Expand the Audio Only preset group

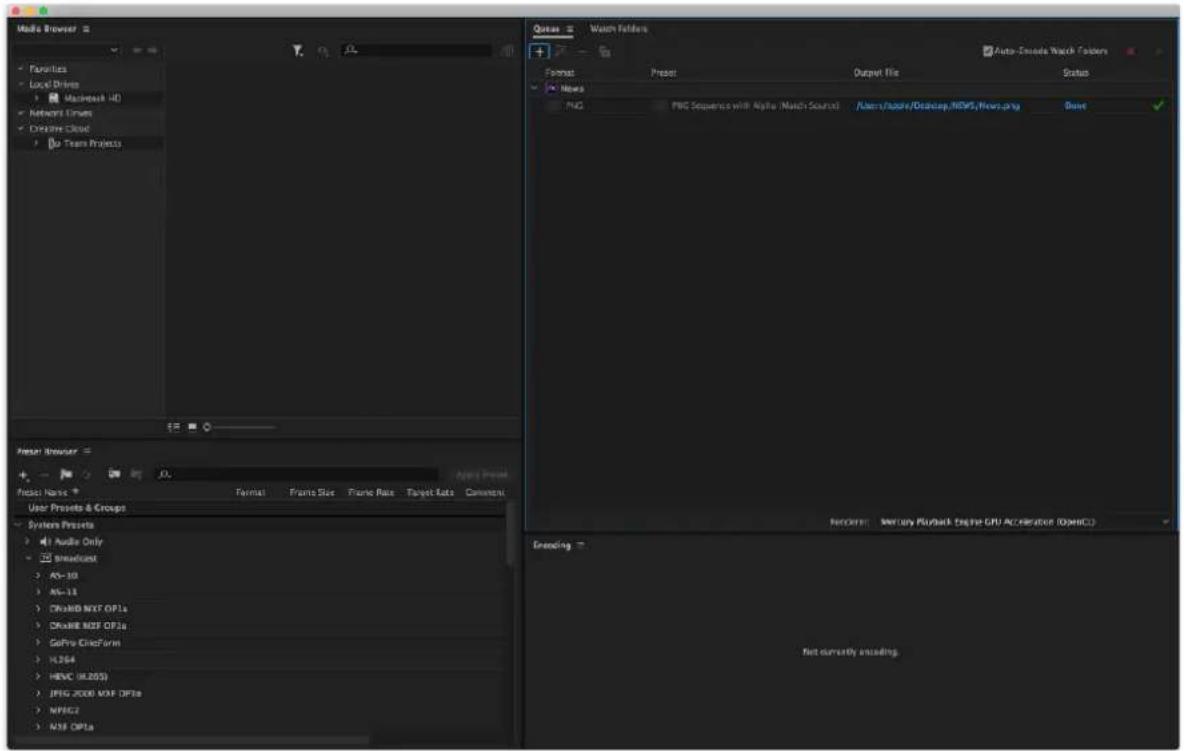pos(28,541)
